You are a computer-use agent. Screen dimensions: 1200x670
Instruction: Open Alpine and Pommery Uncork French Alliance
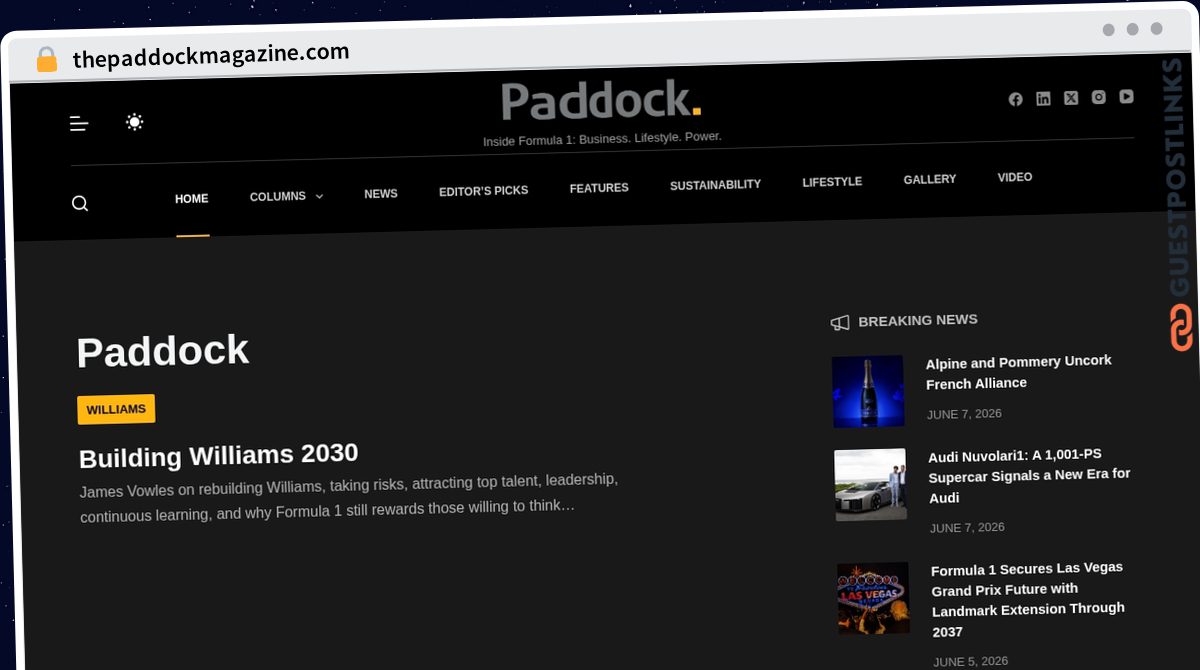[1019, 372]
